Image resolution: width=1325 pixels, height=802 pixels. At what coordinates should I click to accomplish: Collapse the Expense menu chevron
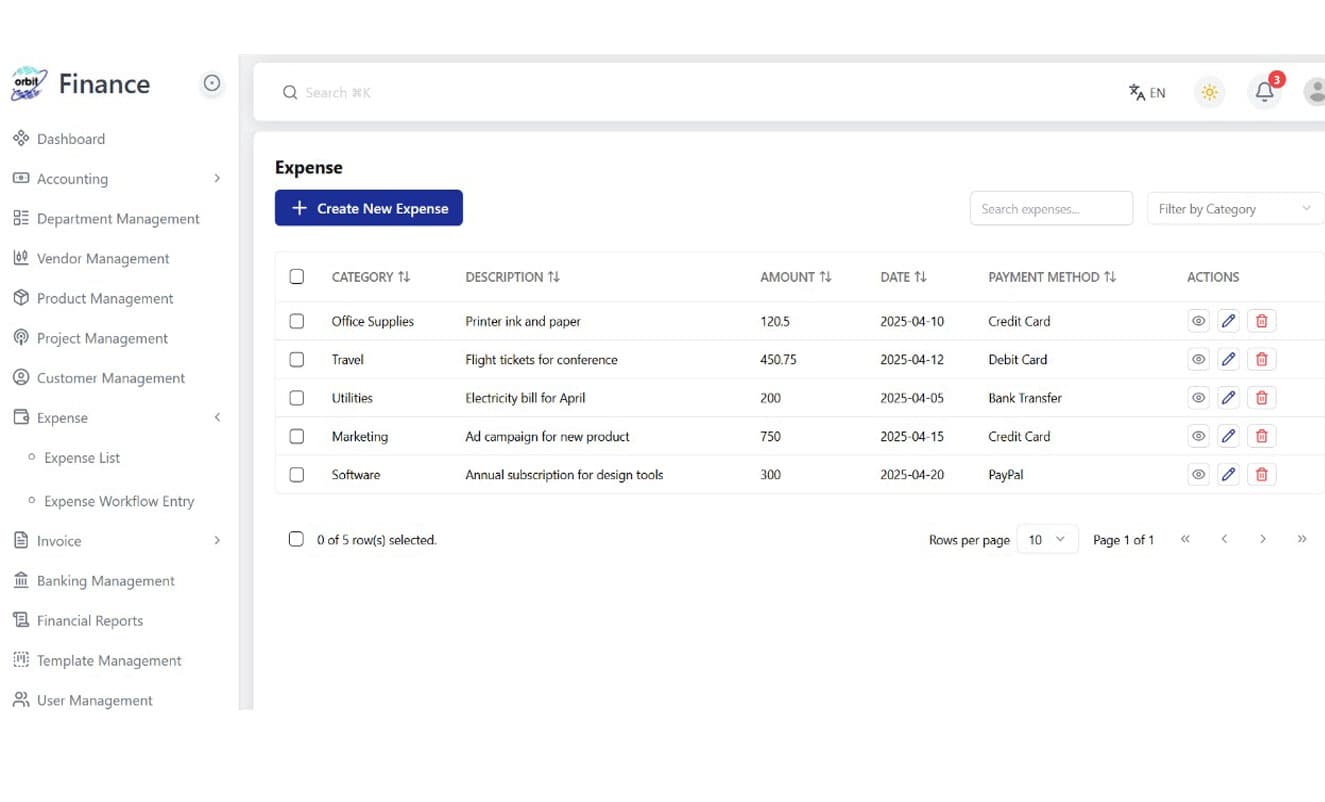click(x=217, y=418)
